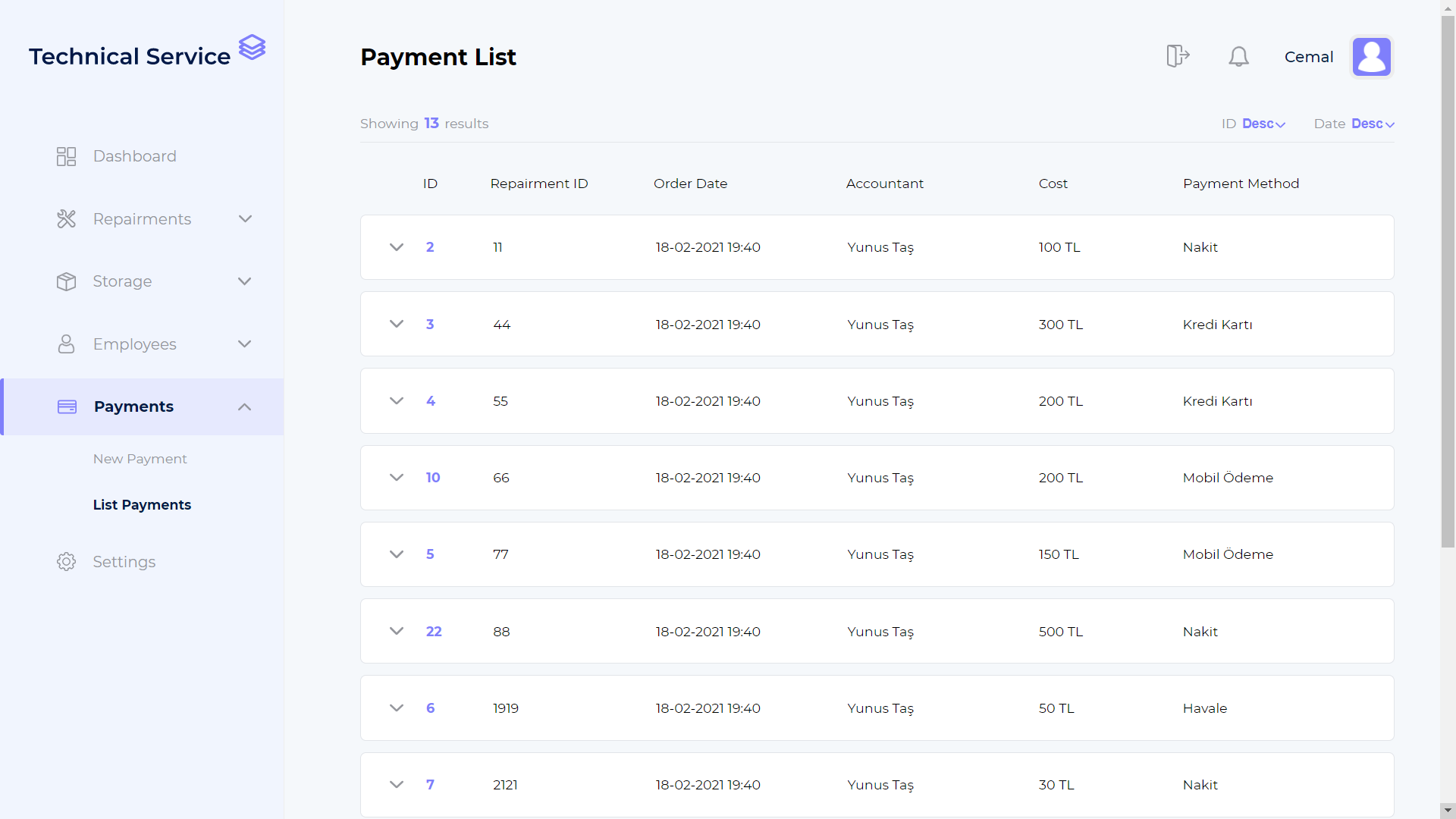Expand payment row with ID 22
The height and width of the screenshot is (819, 1456).
point(397,631)
